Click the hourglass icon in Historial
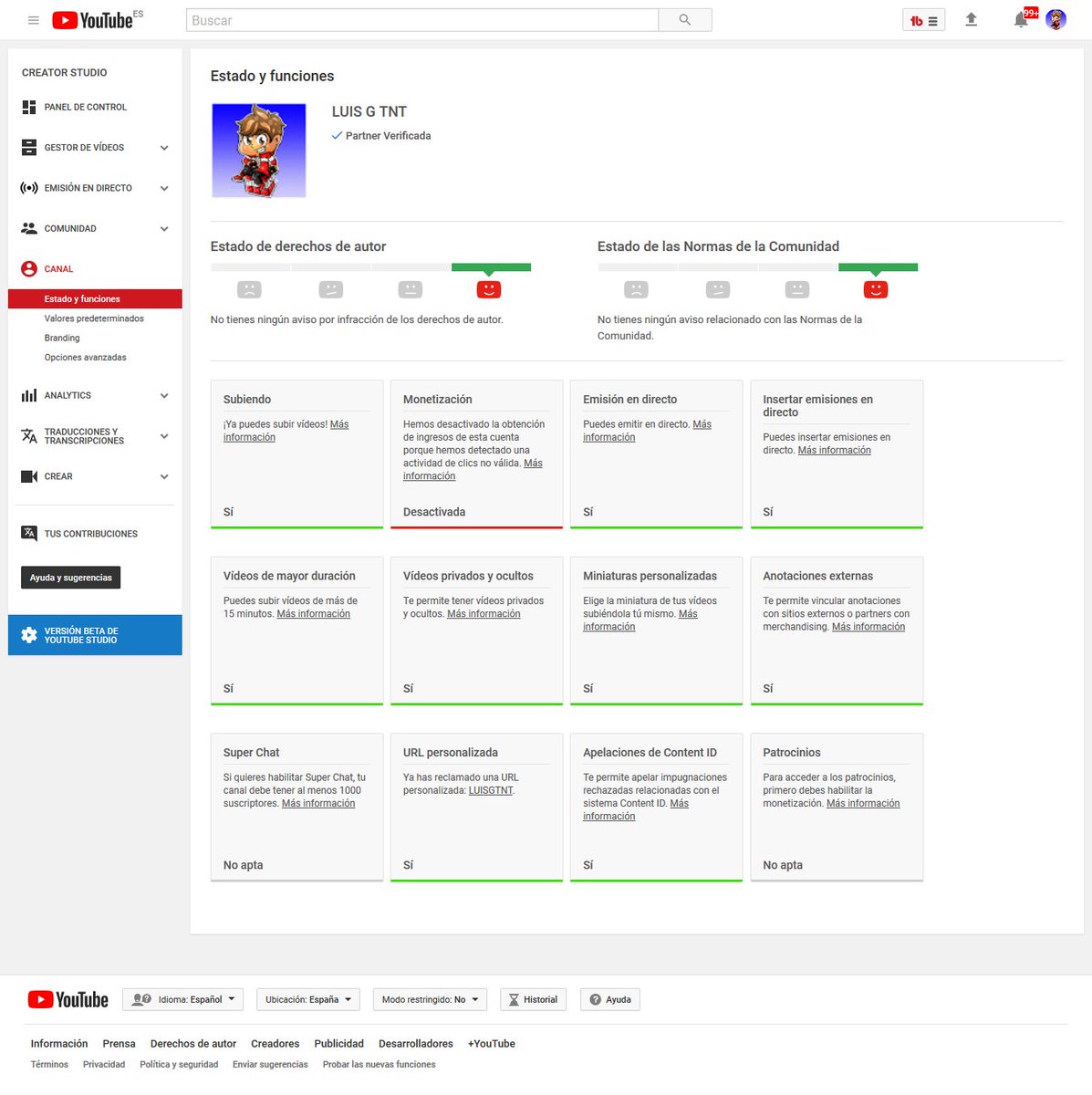 click(x=514, y=999)
